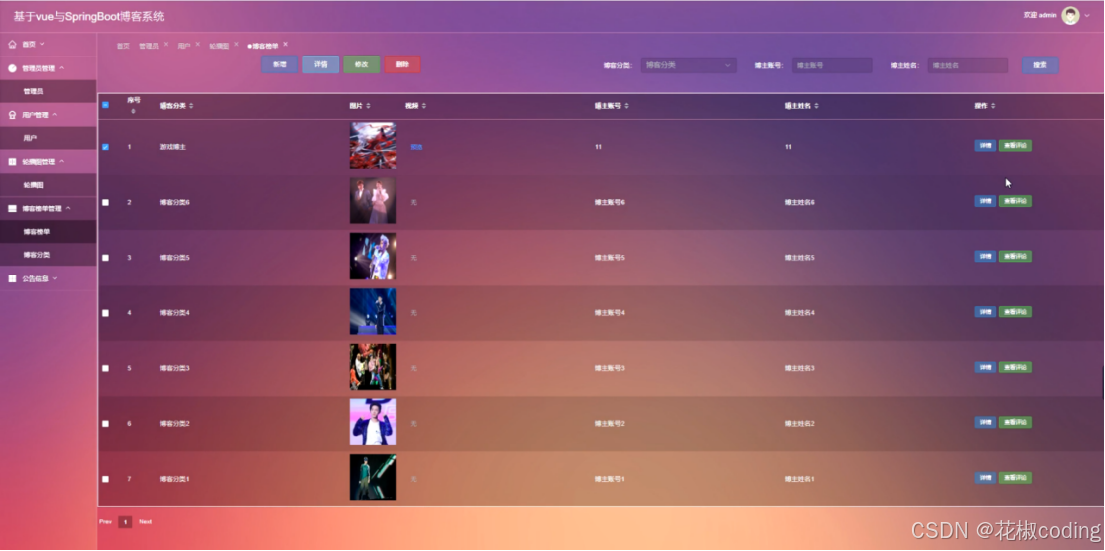Sort by the 操作 column arrows
The height and width of the screenshot is (551, 1105).
click(993, 106)
